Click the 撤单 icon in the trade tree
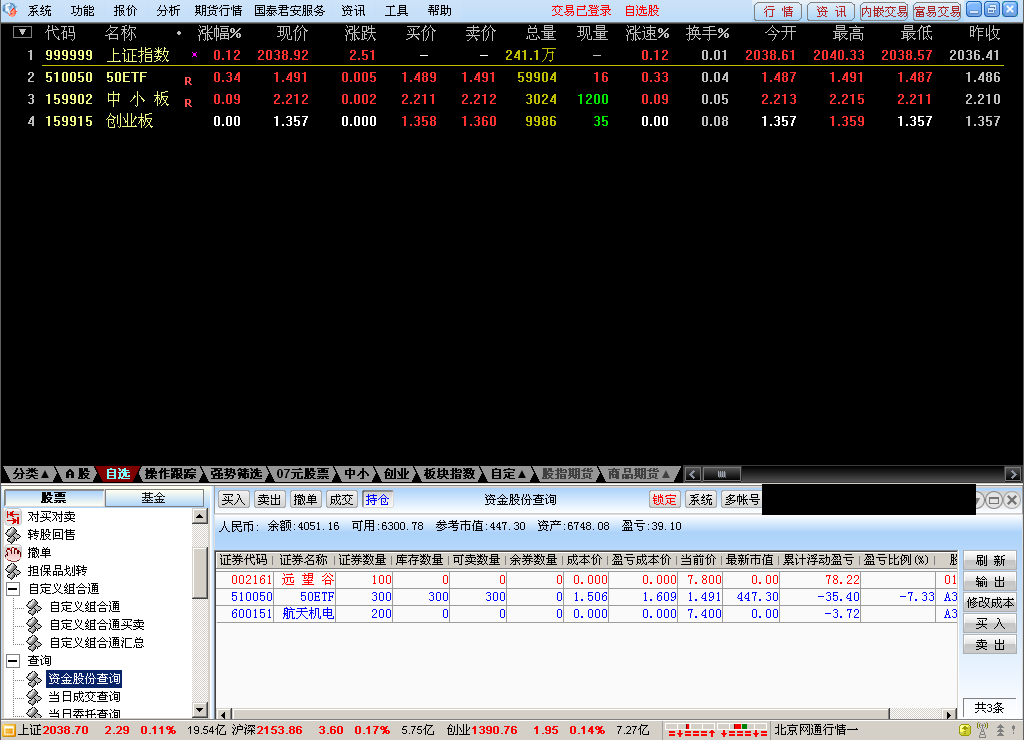 tap(13, 553)
